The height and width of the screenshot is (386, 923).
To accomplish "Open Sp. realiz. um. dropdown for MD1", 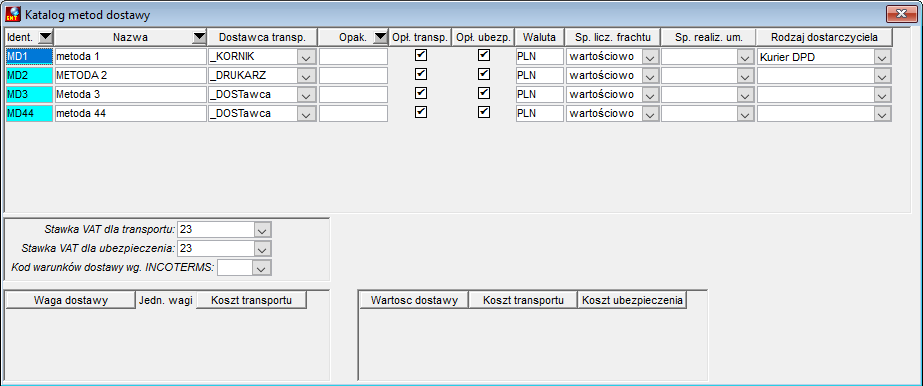I will tap(746, 57).
